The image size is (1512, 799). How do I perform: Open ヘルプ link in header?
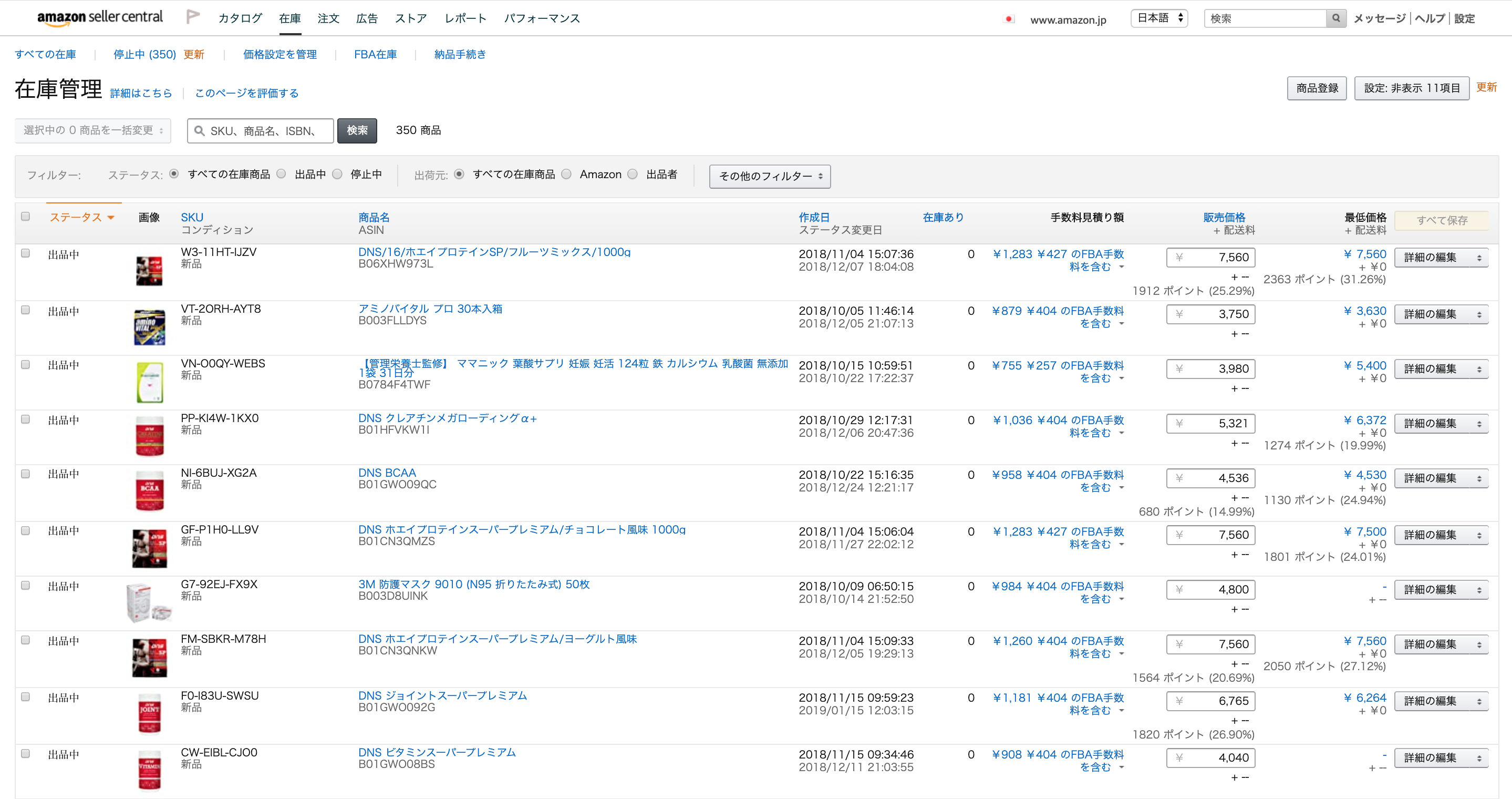(1430, 18)
